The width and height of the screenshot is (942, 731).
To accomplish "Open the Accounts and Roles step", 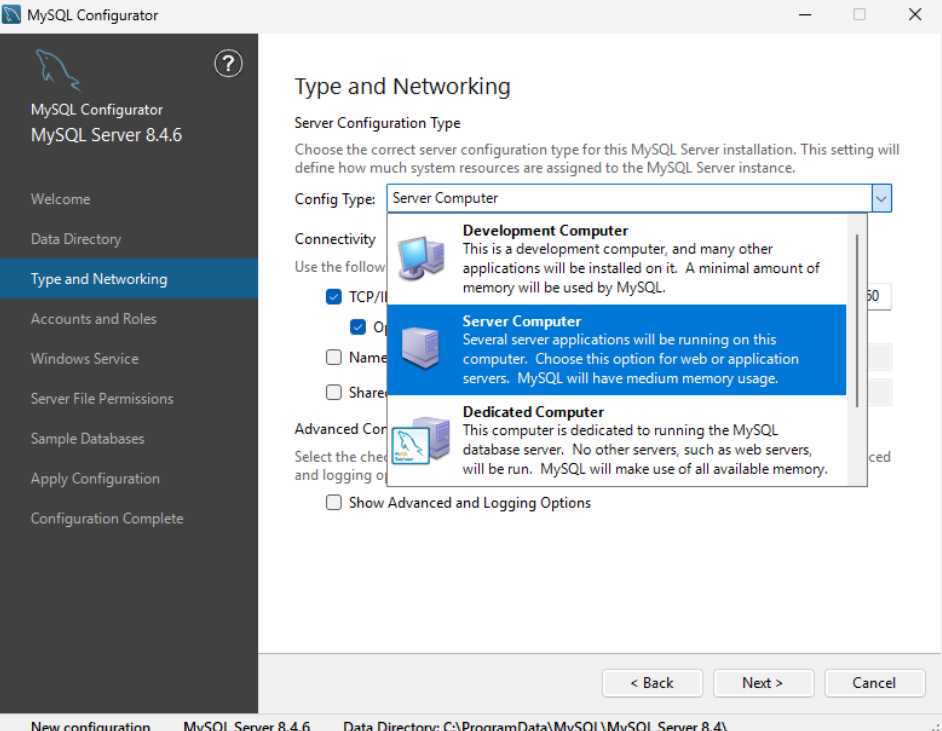I will (x=94, y=319).
